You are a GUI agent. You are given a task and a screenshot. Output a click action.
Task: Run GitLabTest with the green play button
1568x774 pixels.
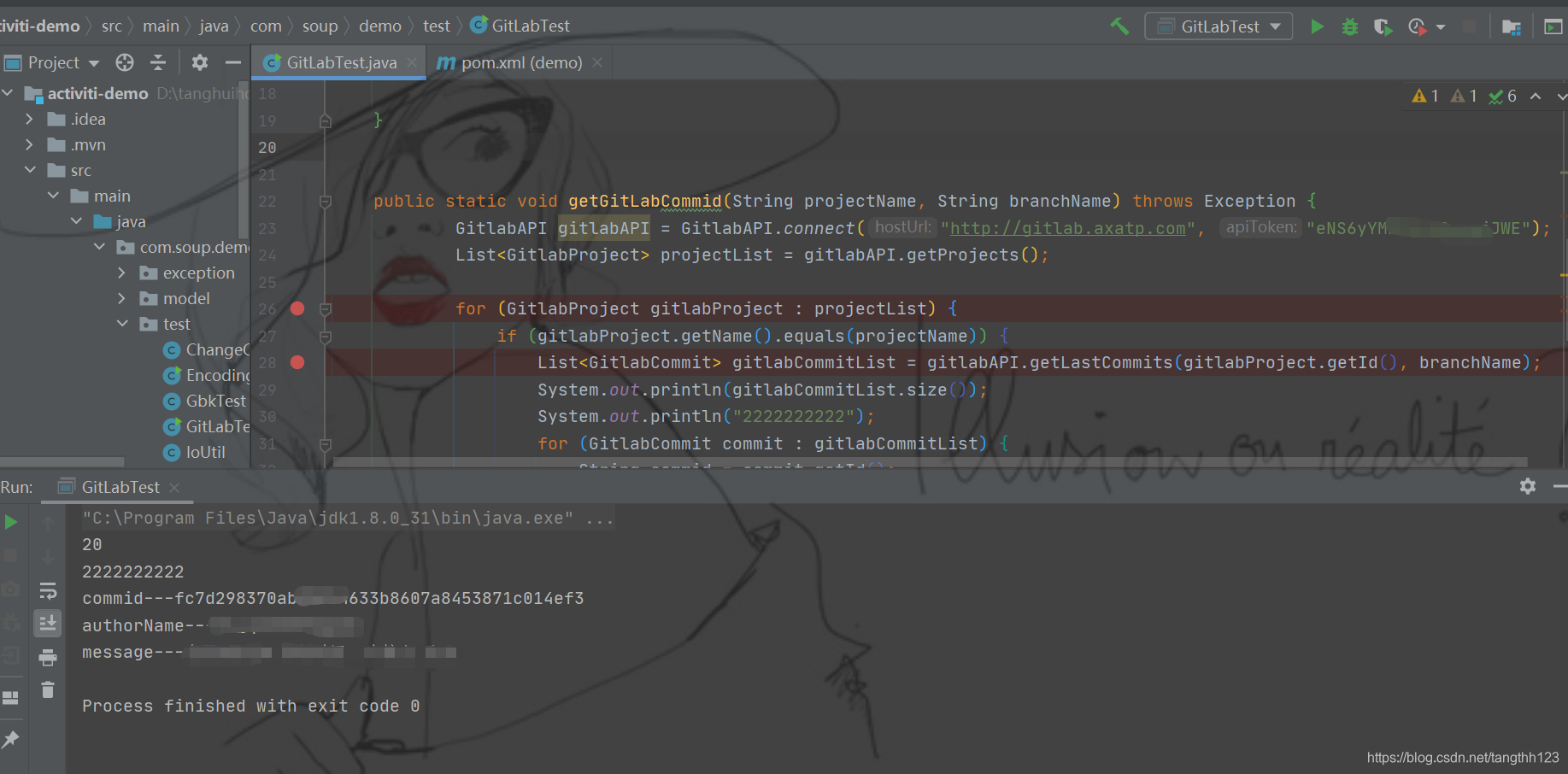point(1317,26)
